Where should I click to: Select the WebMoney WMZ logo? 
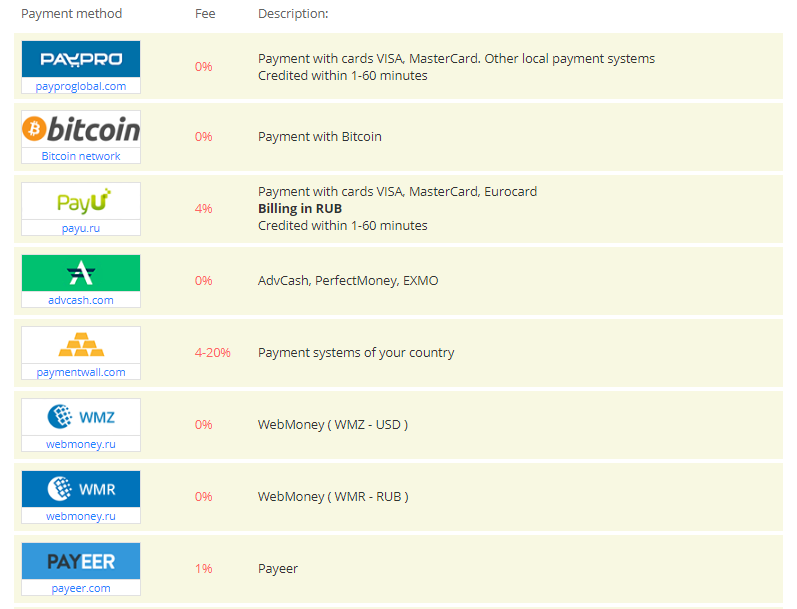tap(81, 417)
